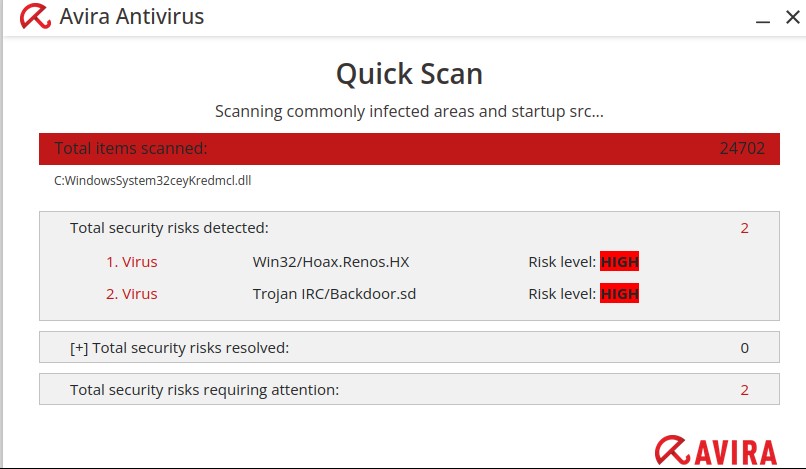Expand the Total security risks resolved section
Screen dimensions: 806x469
(77, 348)
